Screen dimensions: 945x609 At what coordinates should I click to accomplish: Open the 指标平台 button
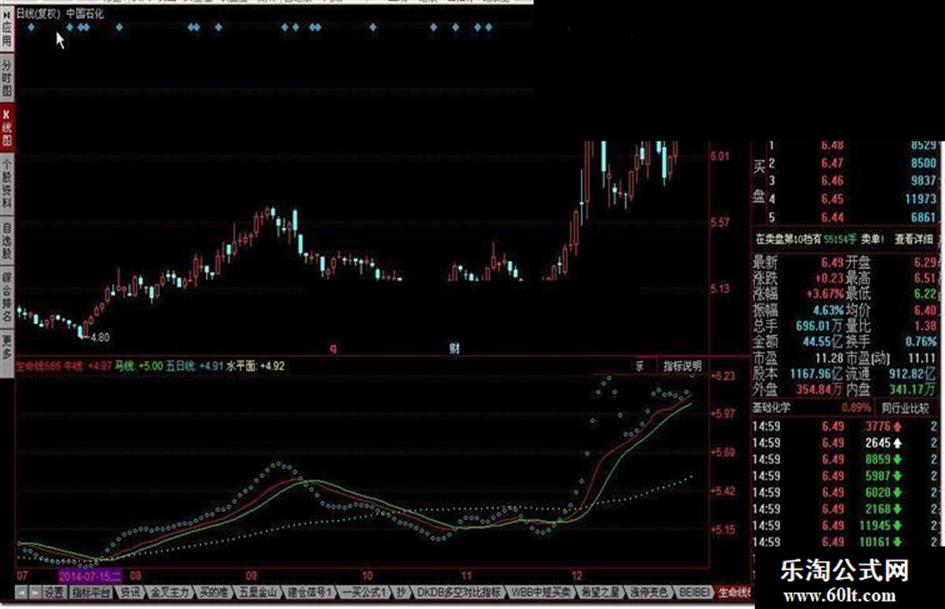coord(92,593)
